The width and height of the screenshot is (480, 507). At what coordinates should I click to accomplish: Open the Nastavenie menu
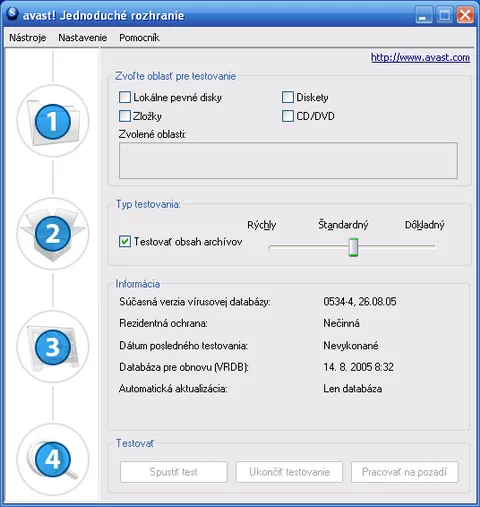(x=83, y=38)
